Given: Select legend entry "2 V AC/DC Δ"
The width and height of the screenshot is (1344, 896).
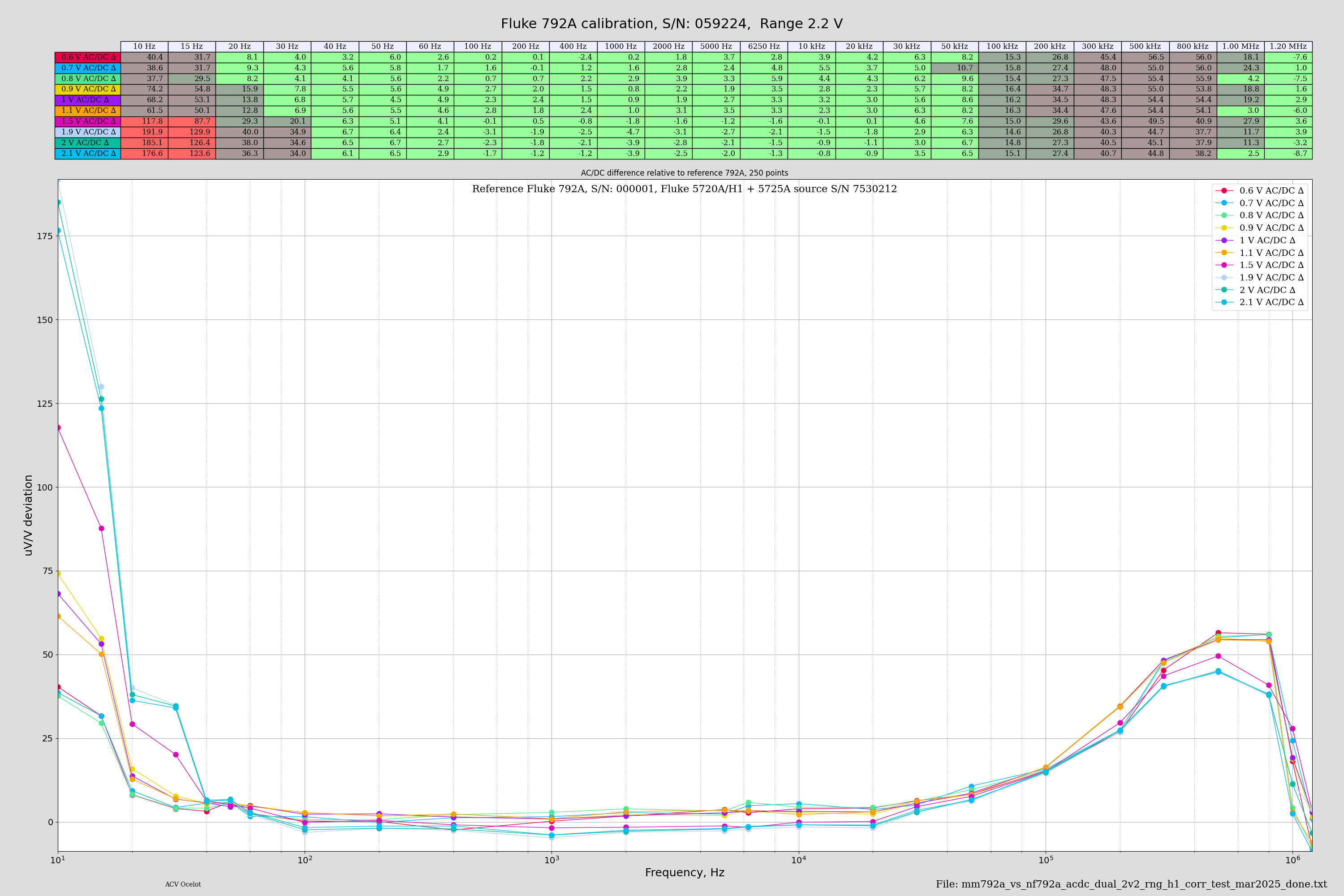Looking at the screenshot, I should coord(1255,290).
